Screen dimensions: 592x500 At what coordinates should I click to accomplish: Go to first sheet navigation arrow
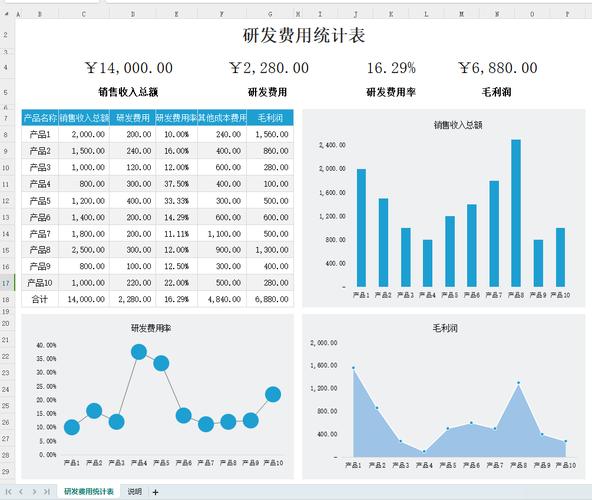(8, 491)
